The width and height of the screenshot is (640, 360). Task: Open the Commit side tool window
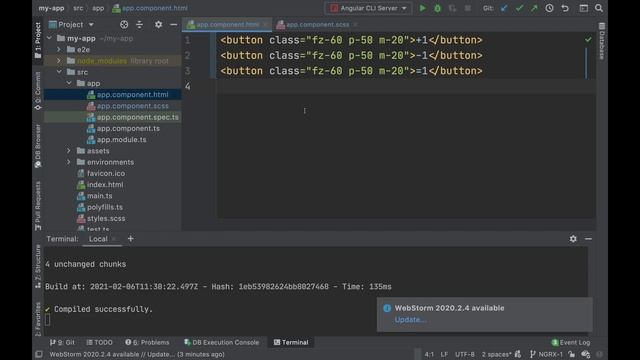(38, 91)
